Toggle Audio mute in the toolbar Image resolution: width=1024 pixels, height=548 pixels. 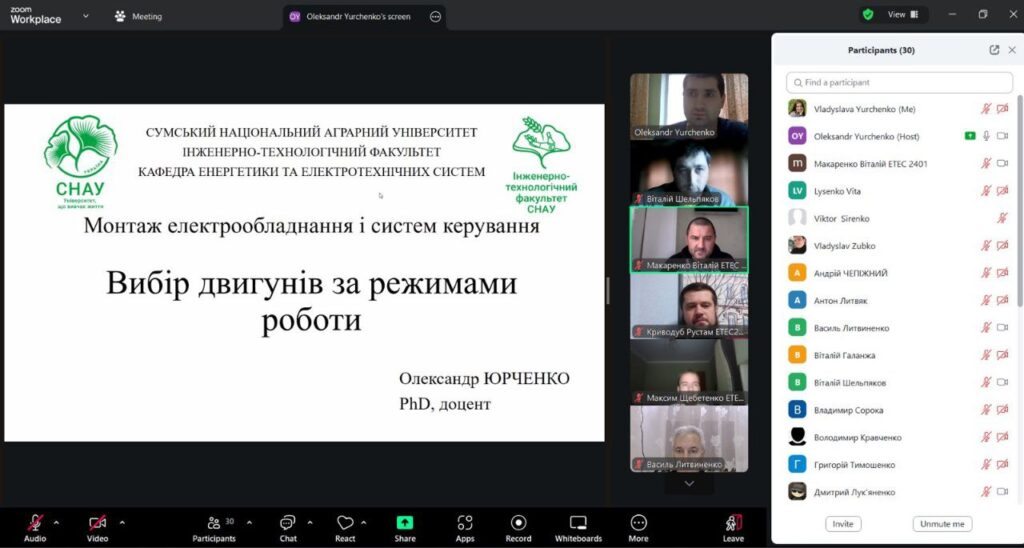tap(35, 523)
